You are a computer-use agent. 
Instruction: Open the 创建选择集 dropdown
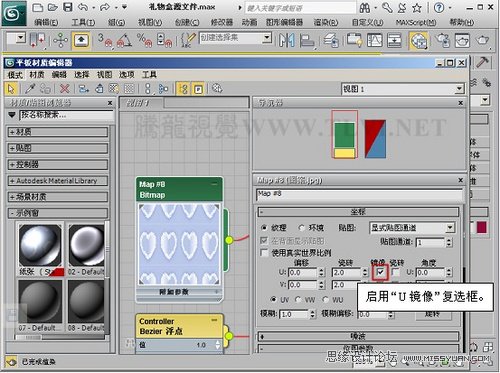coord(236,38)
